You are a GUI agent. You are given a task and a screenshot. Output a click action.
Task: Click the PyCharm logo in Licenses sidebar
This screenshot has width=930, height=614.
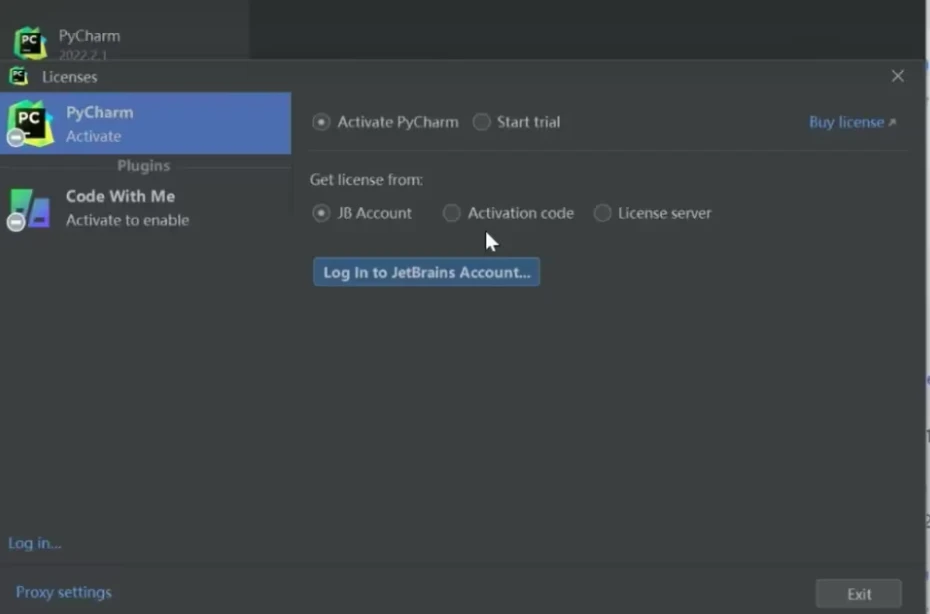pos(30,123)
